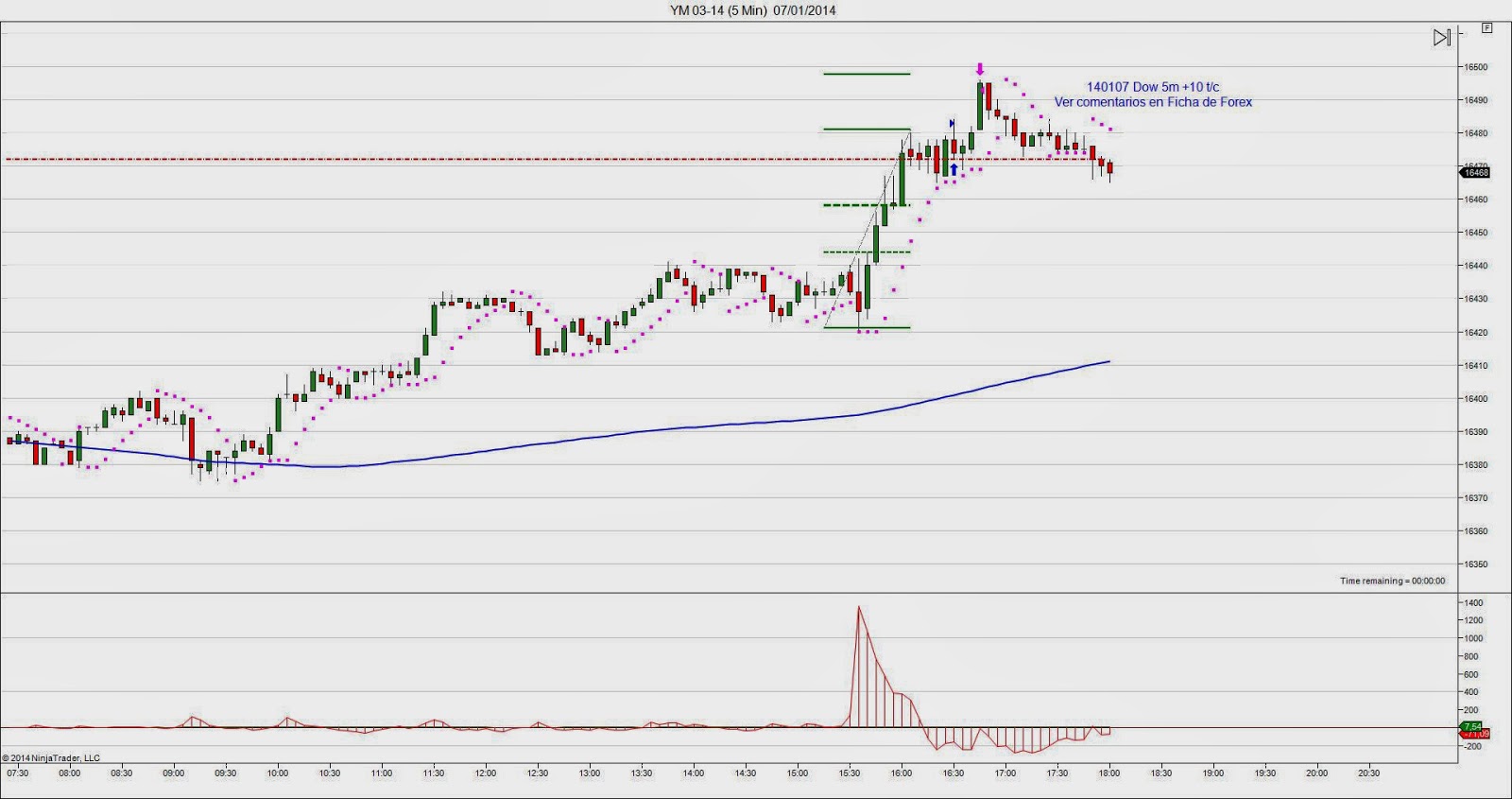Click the small F button at top right

coord(1486,28)
